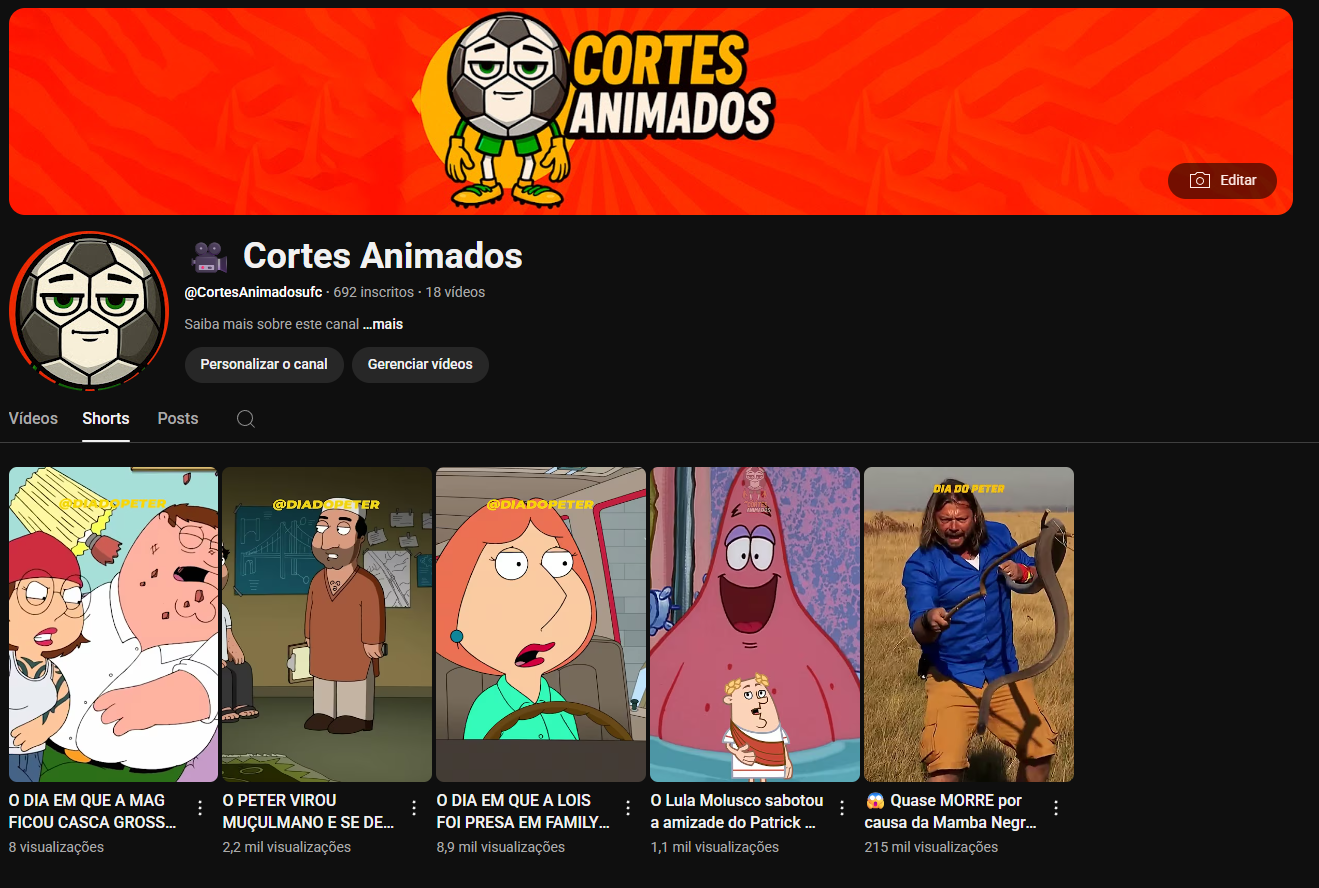Click the "692 inscritos" subscriber count

(x=374, y=292)
